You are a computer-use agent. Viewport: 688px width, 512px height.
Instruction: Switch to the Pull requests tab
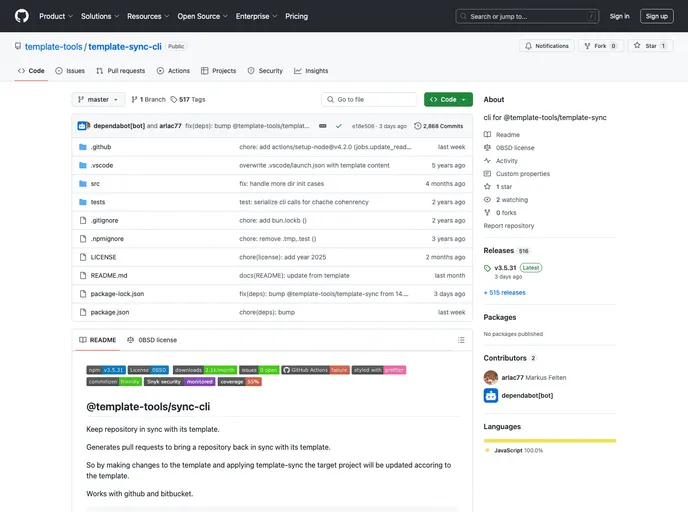pyautogui.click(x=121, y=71)
